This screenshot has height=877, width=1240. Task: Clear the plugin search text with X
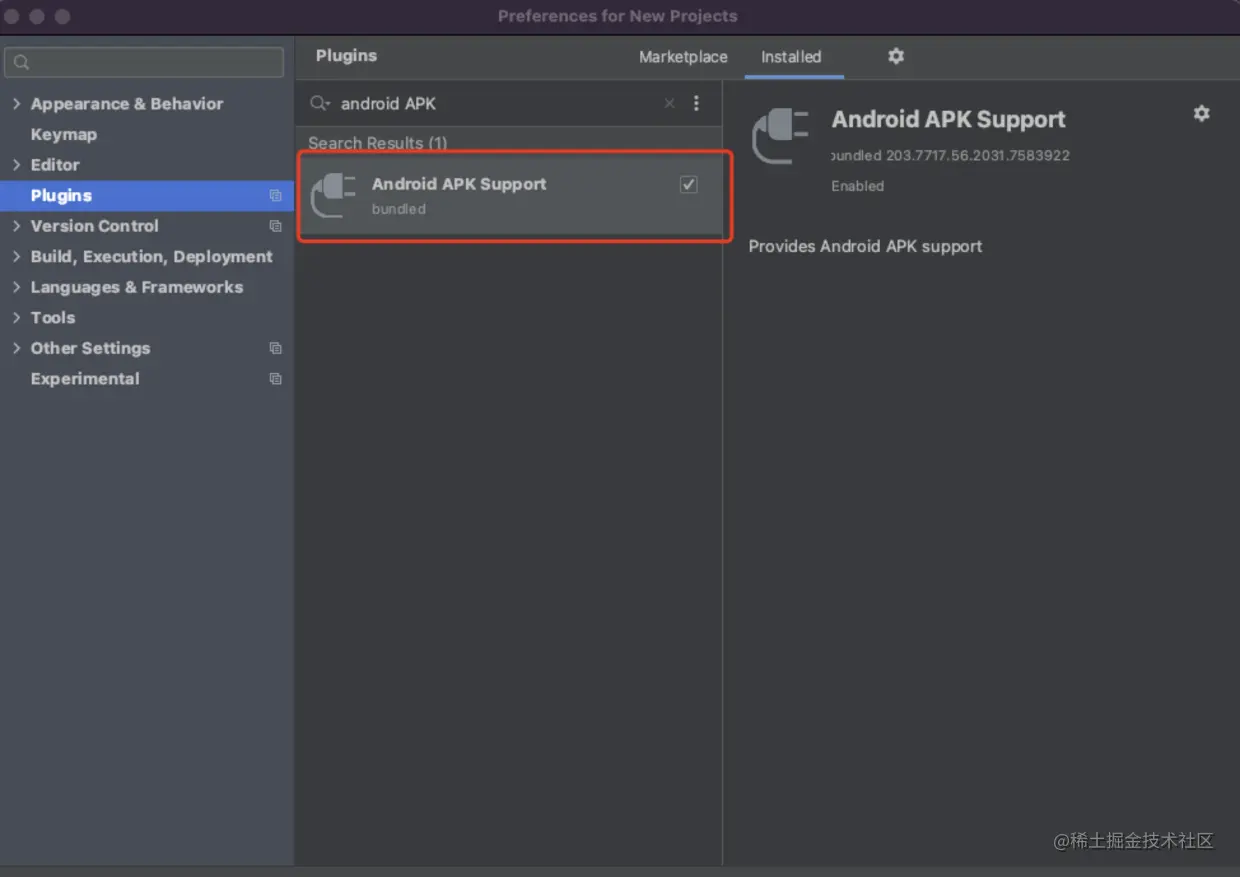pos(669,103)
